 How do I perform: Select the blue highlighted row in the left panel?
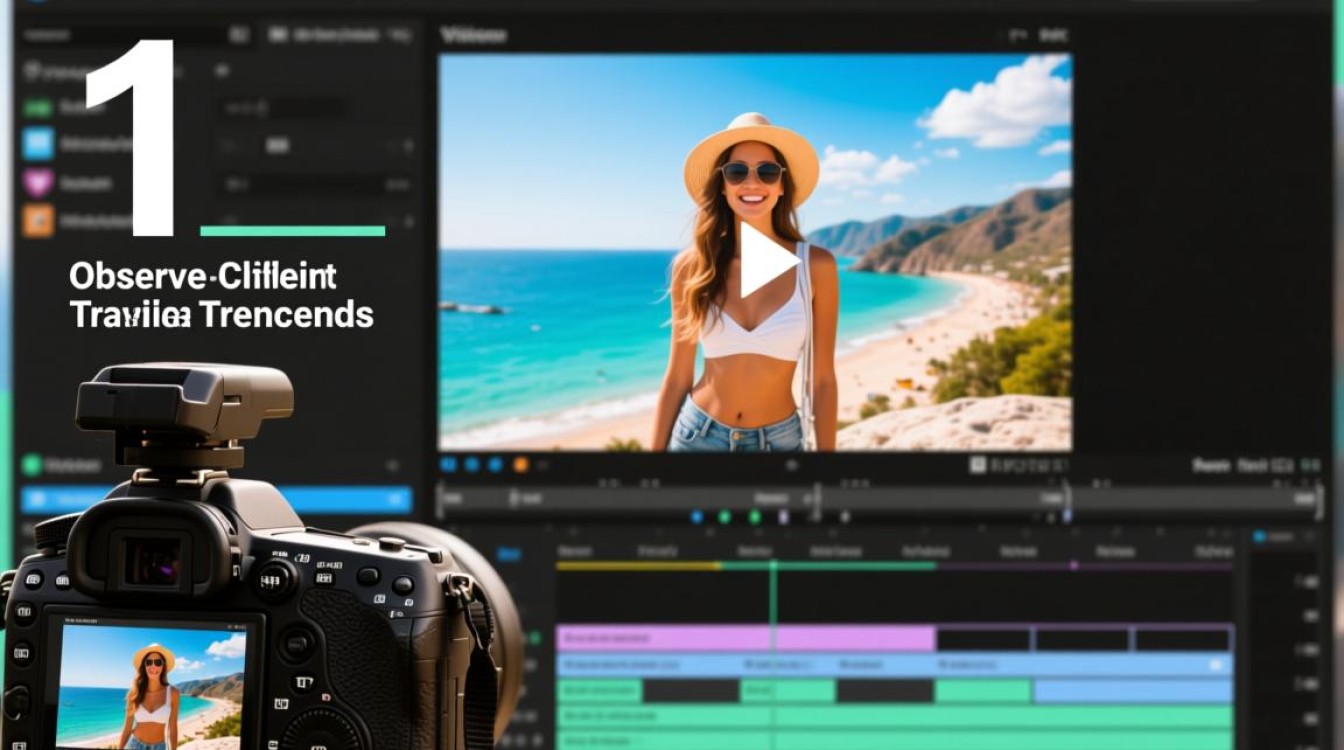pos(216,499)
